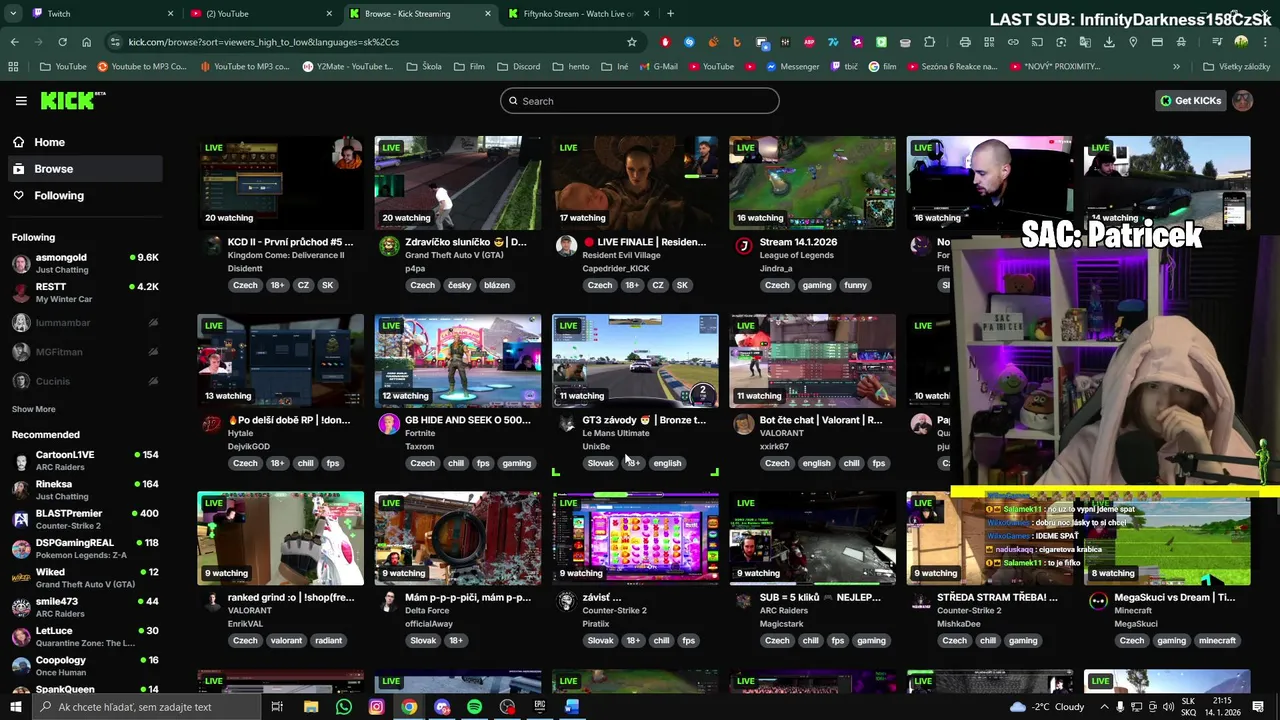This screenshot has height=720, width=1280.
Task: Click radiant tag under ranked grind stream
Action: point(328,641)
